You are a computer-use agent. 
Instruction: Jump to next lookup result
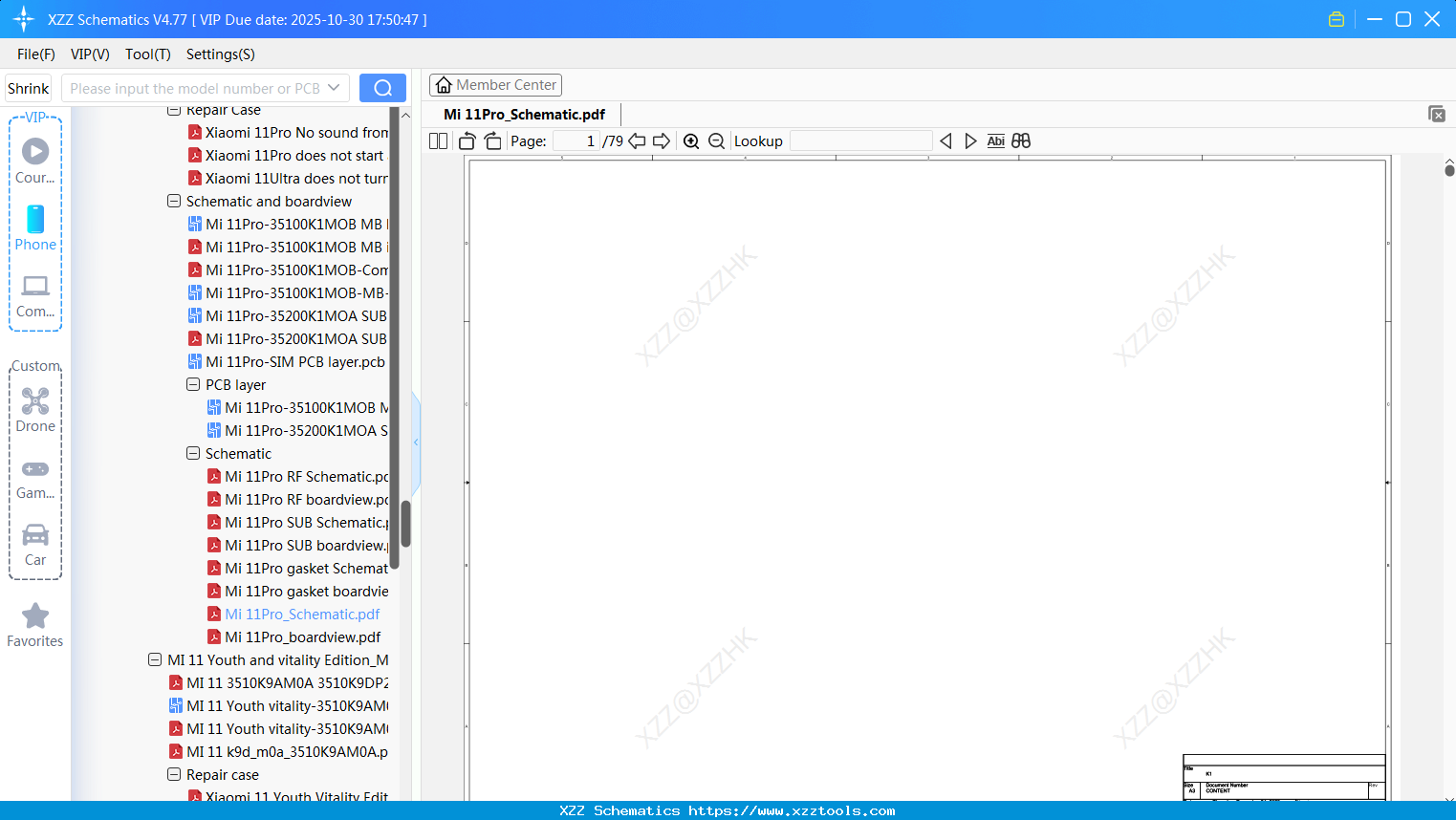[x=970, y=141]
